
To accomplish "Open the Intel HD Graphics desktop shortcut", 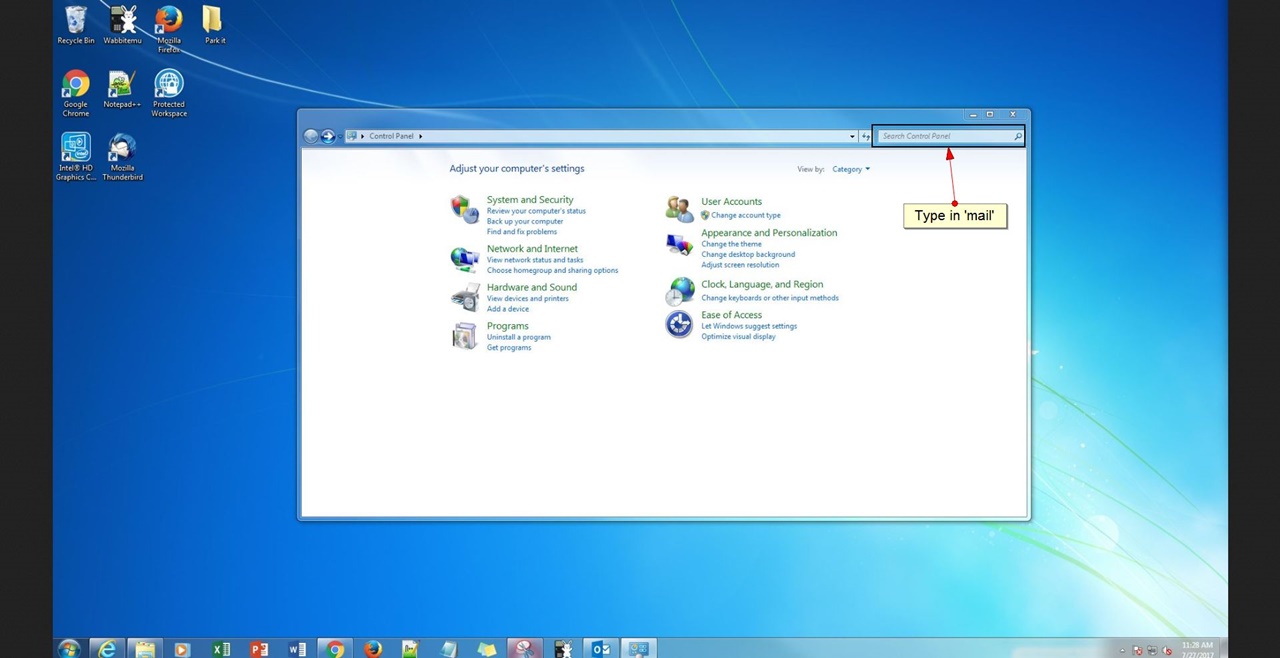I will [x=76, y=157].
